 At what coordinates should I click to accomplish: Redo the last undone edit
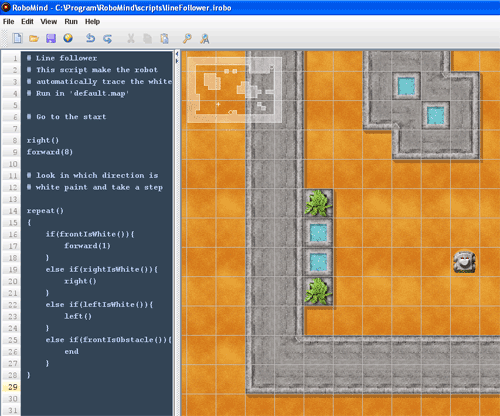point(107,39)
